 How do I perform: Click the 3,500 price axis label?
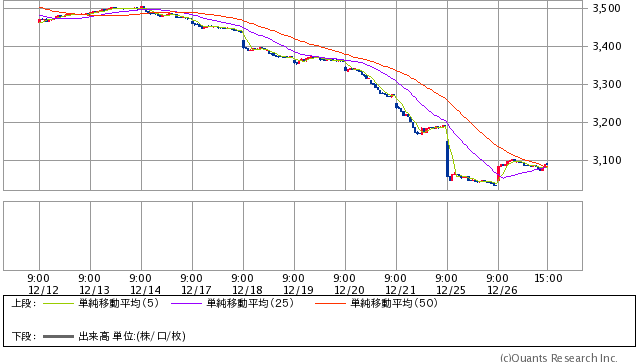click(x=607, y=9)
